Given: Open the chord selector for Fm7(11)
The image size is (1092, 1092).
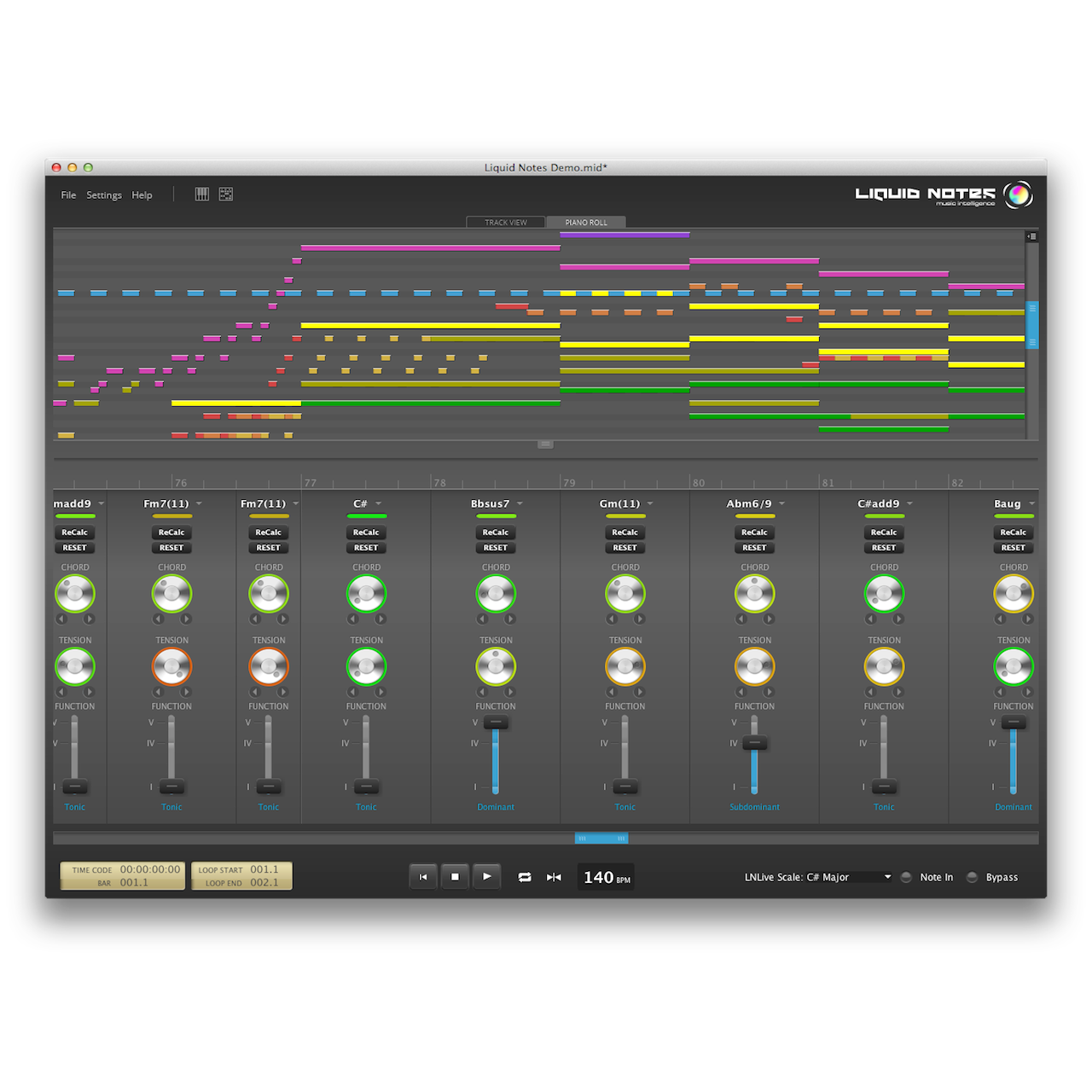Looking at the screenshot, I should (199, 503).
